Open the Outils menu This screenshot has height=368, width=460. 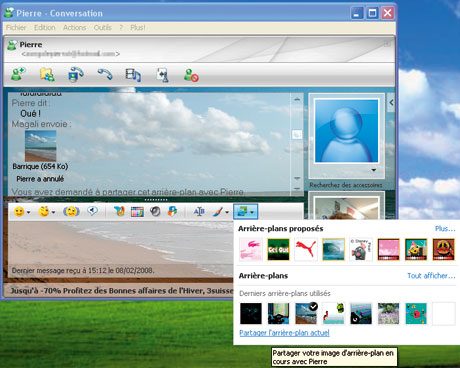point(103,28)
